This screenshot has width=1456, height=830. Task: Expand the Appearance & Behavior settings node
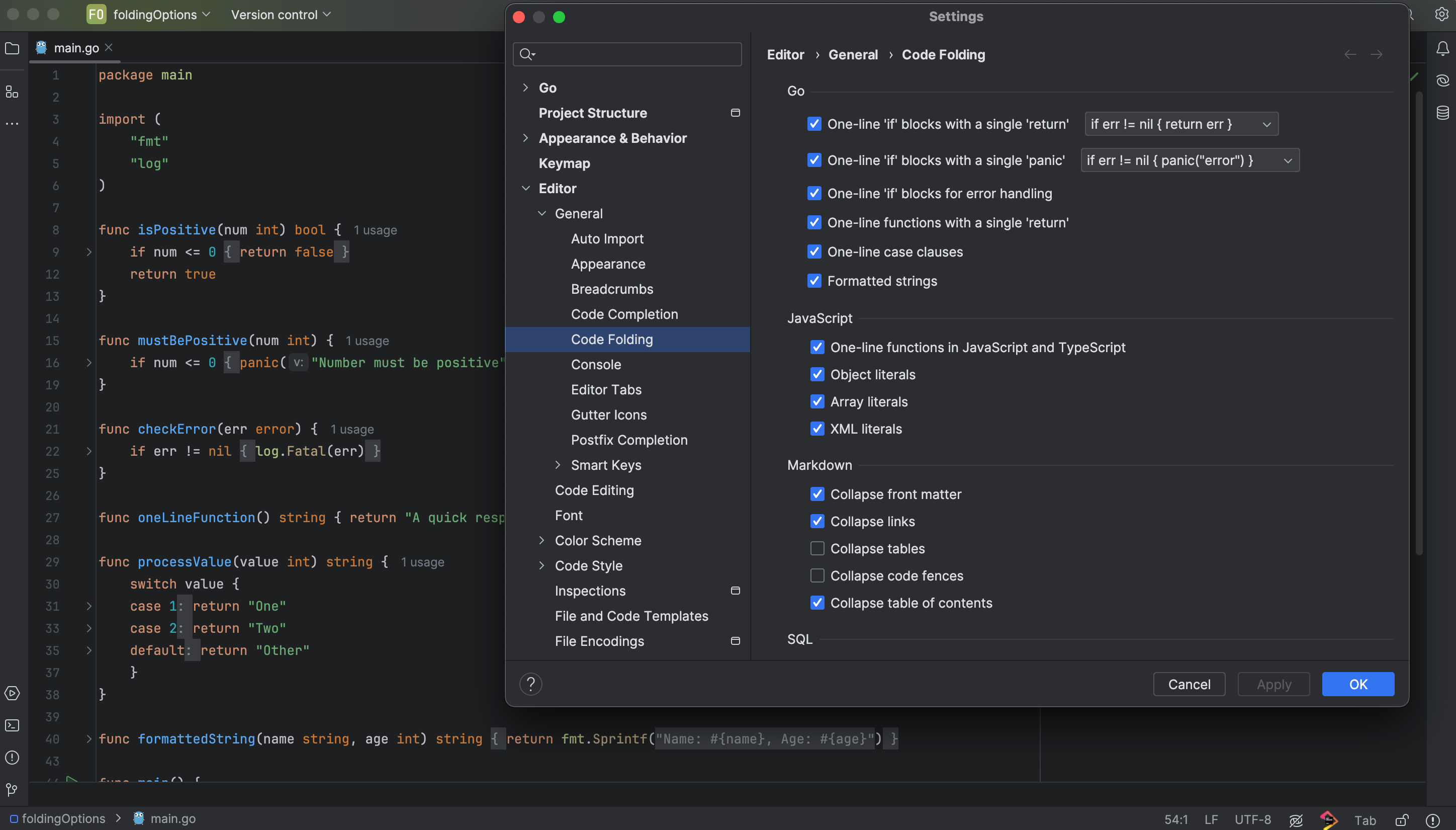click(x=525, y=138)
